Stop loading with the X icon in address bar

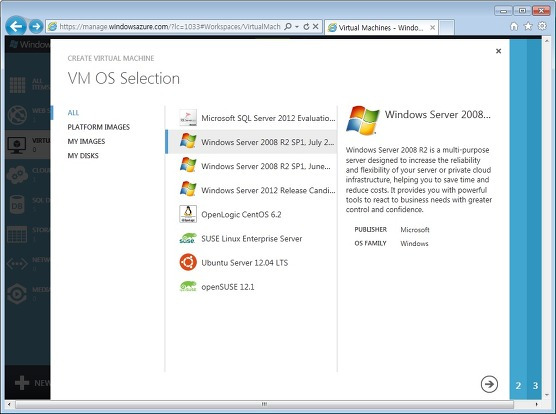(x=315, y=27)
